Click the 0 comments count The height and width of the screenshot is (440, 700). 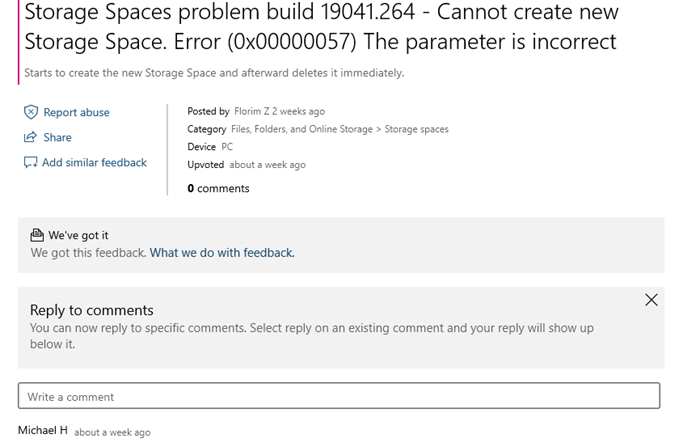218,188
